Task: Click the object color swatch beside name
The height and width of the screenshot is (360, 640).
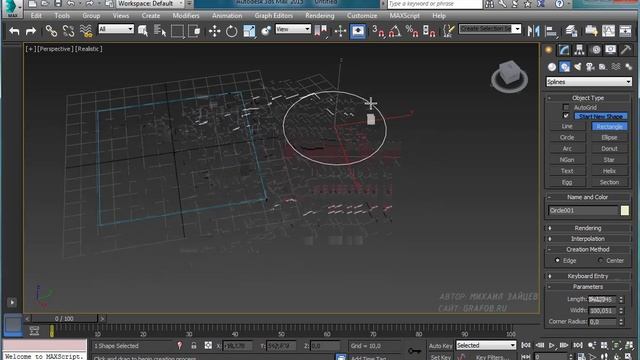Action: point(624,210)
